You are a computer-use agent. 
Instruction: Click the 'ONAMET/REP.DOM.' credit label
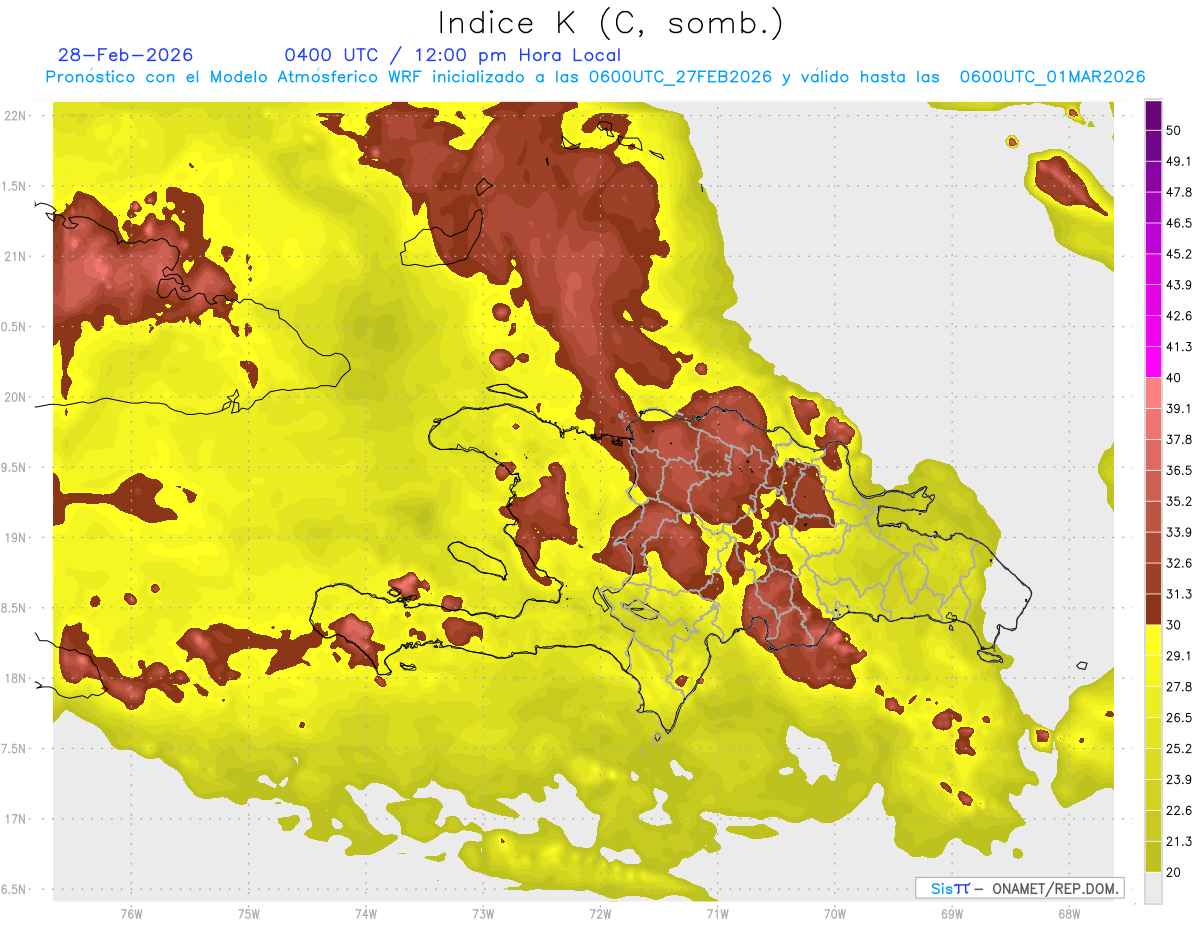1054,888
